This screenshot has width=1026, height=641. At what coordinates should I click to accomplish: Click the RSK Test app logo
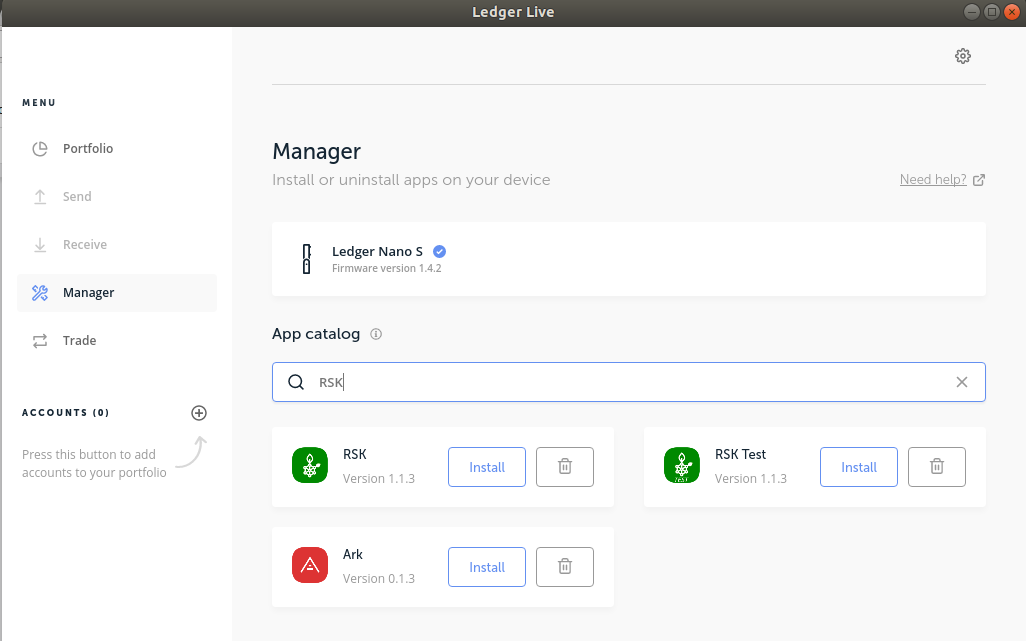pyautogui.click(x=682, y=466)
